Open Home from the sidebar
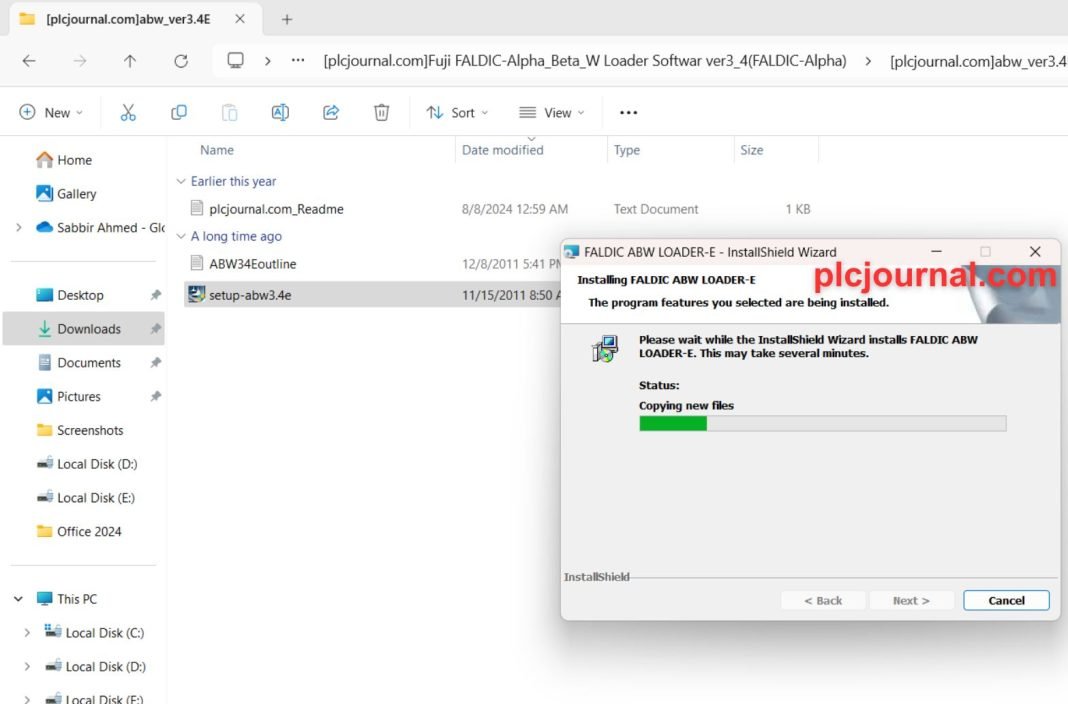This screenshot has width=1068, height=704. 72,159
